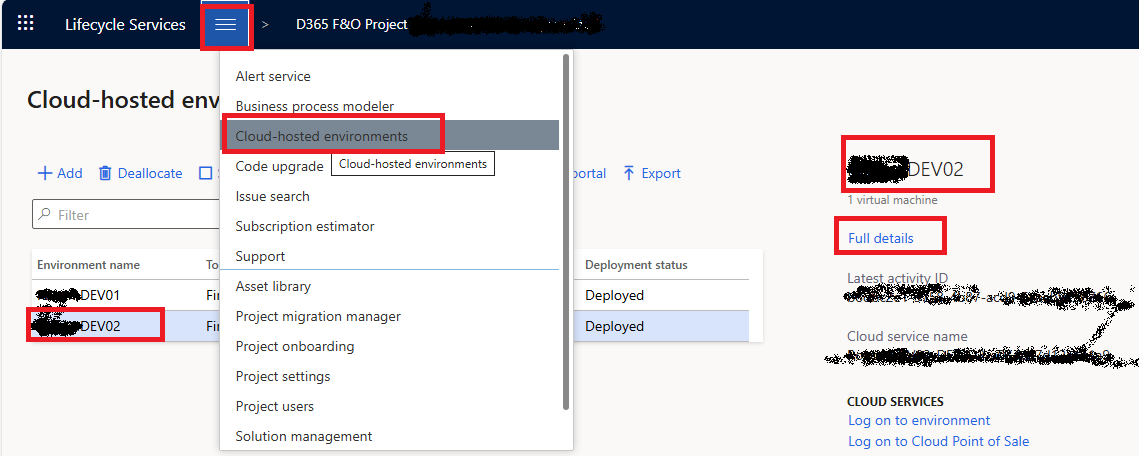The height and width of the screenshot is (456, 1139).
Task: Click the Deallocate trash icon
Action: 105,174
